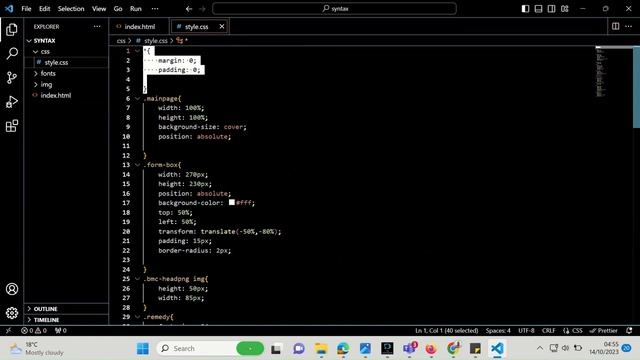Open the Manage gear icon

point(12,313)
